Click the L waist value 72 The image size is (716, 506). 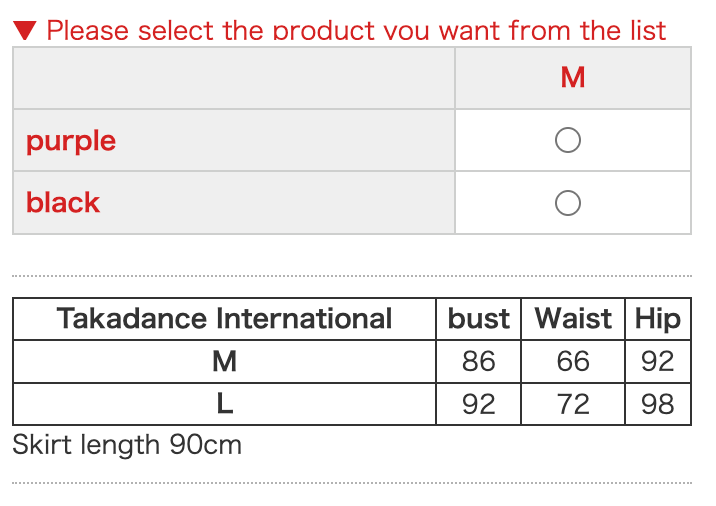pos(573,404)
